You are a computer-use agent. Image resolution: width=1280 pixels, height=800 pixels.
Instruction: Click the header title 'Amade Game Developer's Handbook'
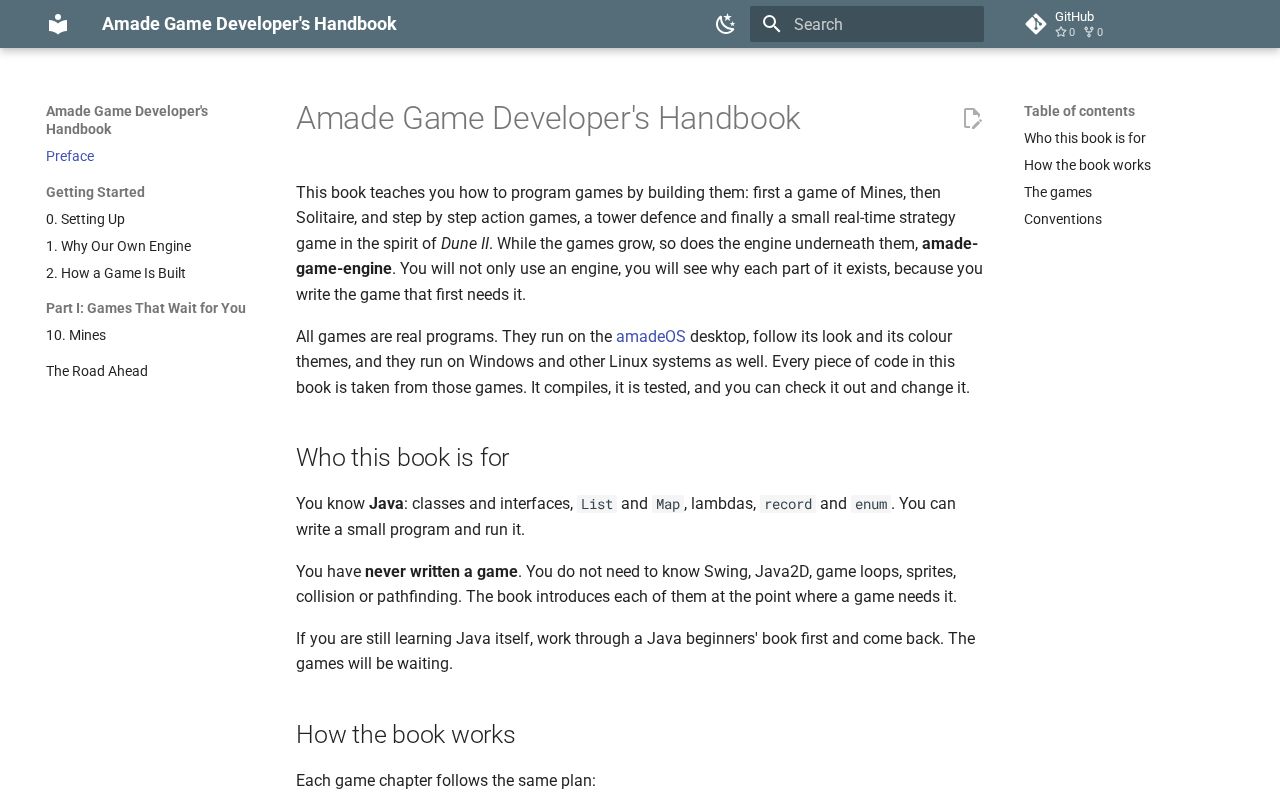pyautogui.click(x=249, y=24)
